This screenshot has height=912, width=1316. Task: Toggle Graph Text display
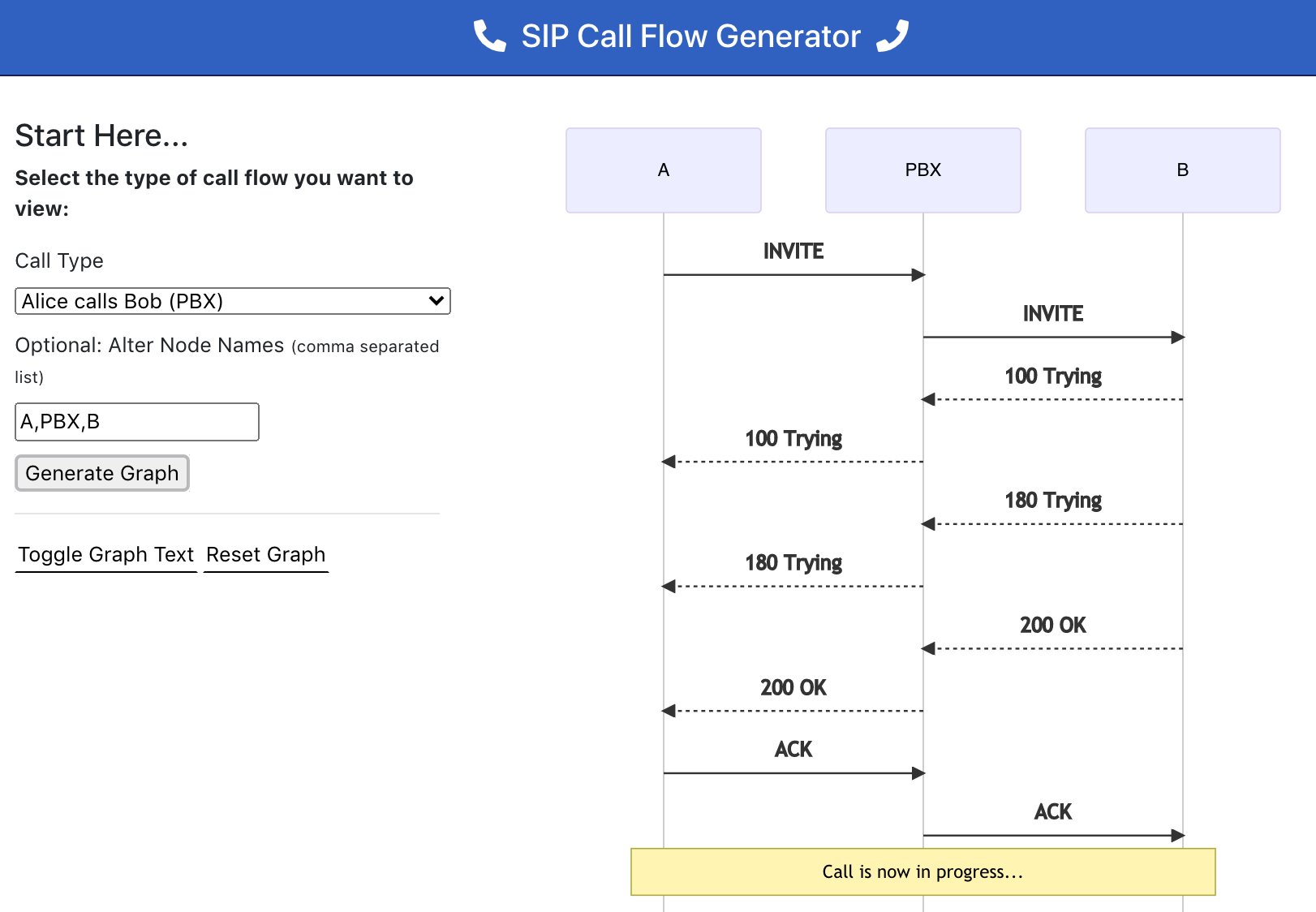coord(105,554)
